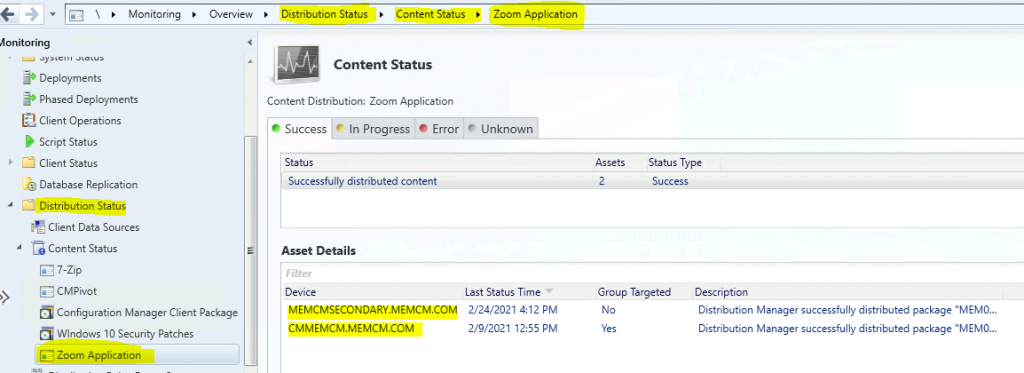
Task: Click the Phased Deployments node icon
Action: pos(29,99)
